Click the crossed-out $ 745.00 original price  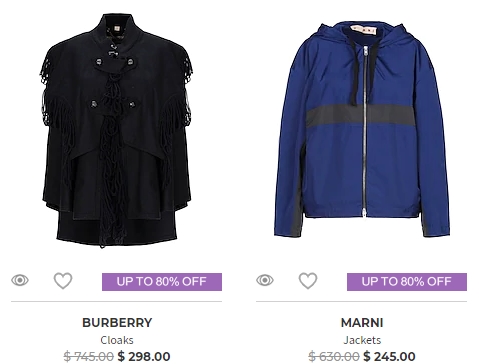click(x=89, y=356)
